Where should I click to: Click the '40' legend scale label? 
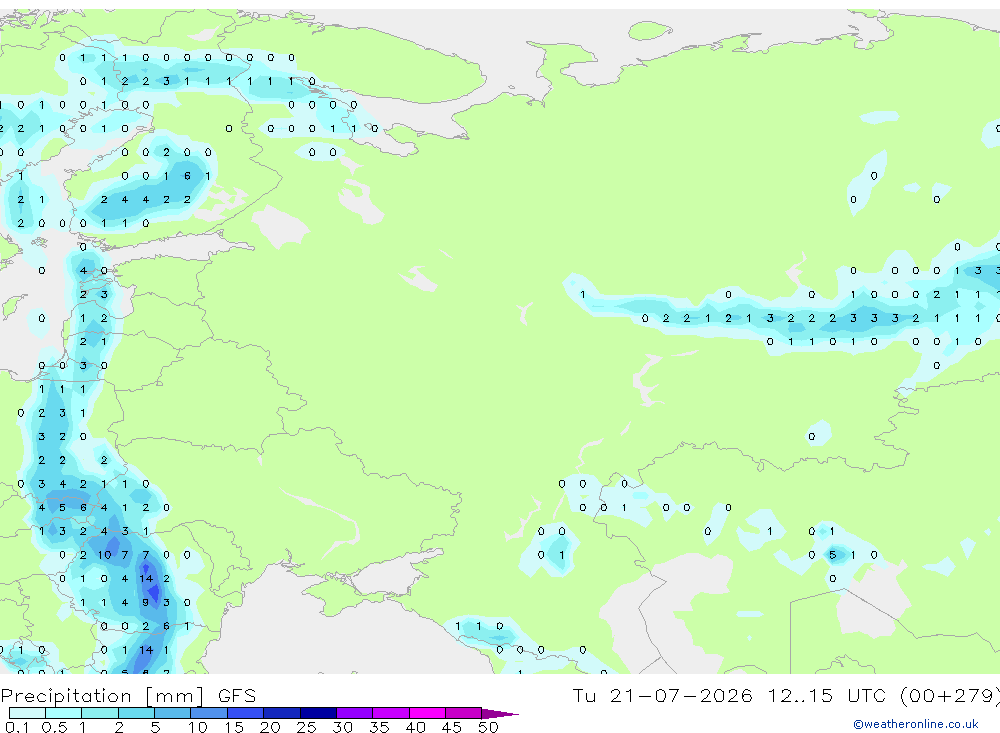click(x=415, y=727)
